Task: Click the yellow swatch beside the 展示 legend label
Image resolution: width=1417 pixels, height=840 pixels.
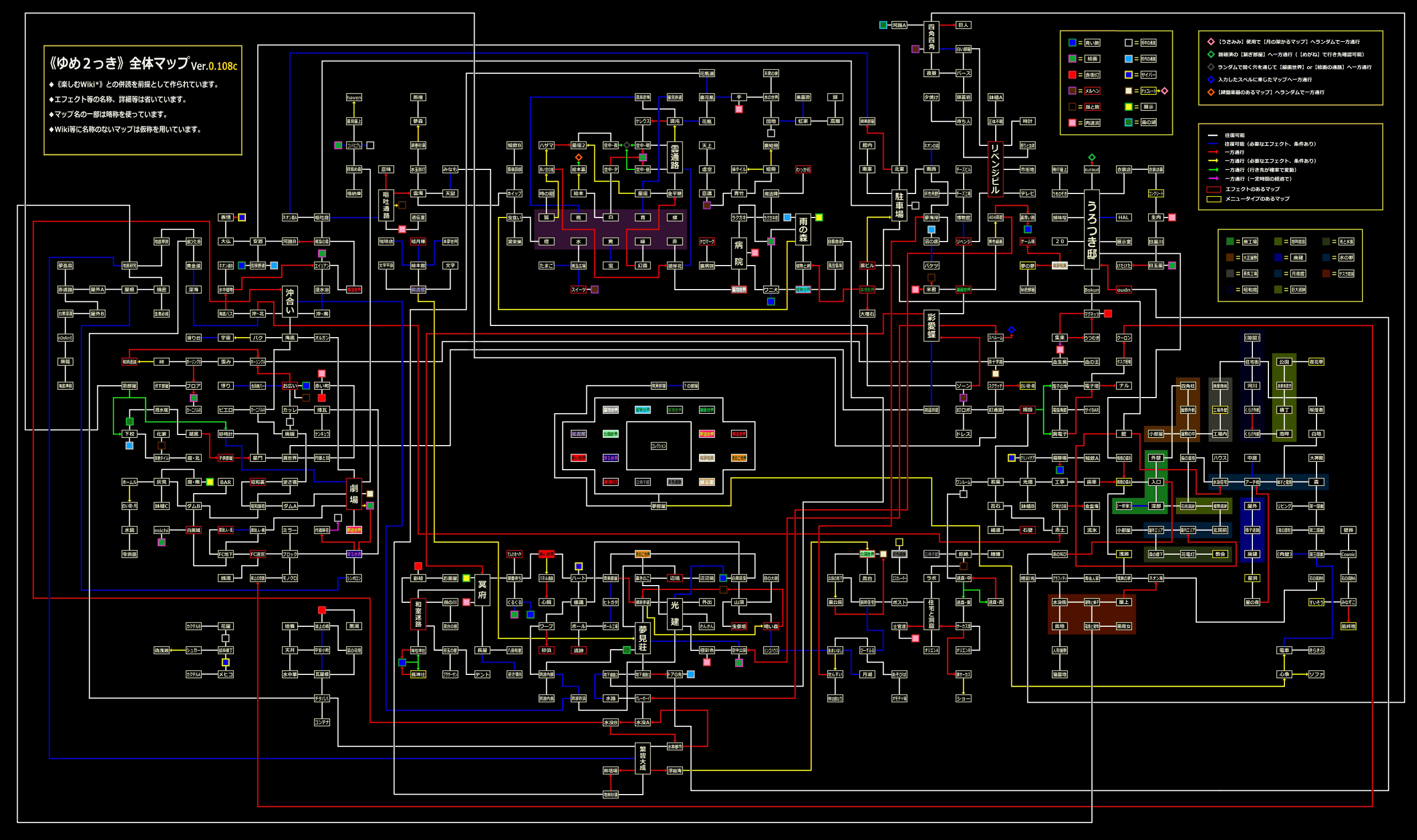Action: [x=1128, y=107]
